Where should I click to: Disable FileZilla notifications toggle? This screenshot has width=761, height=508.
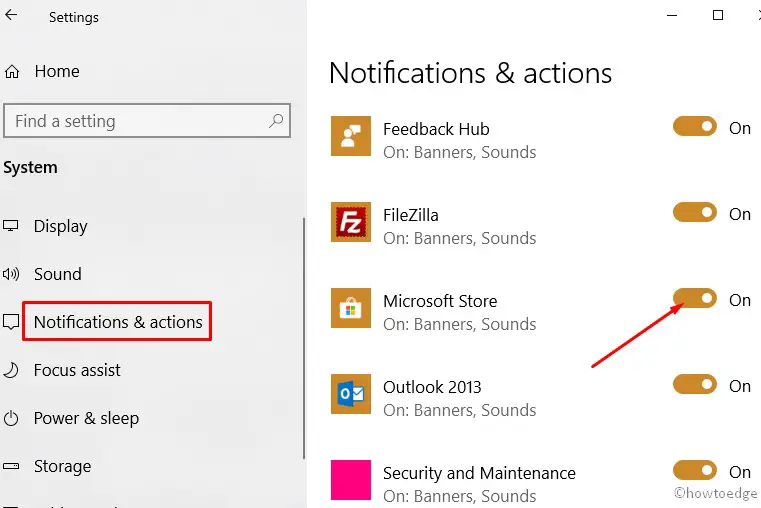pyautogui.click(x=695, y=213)
